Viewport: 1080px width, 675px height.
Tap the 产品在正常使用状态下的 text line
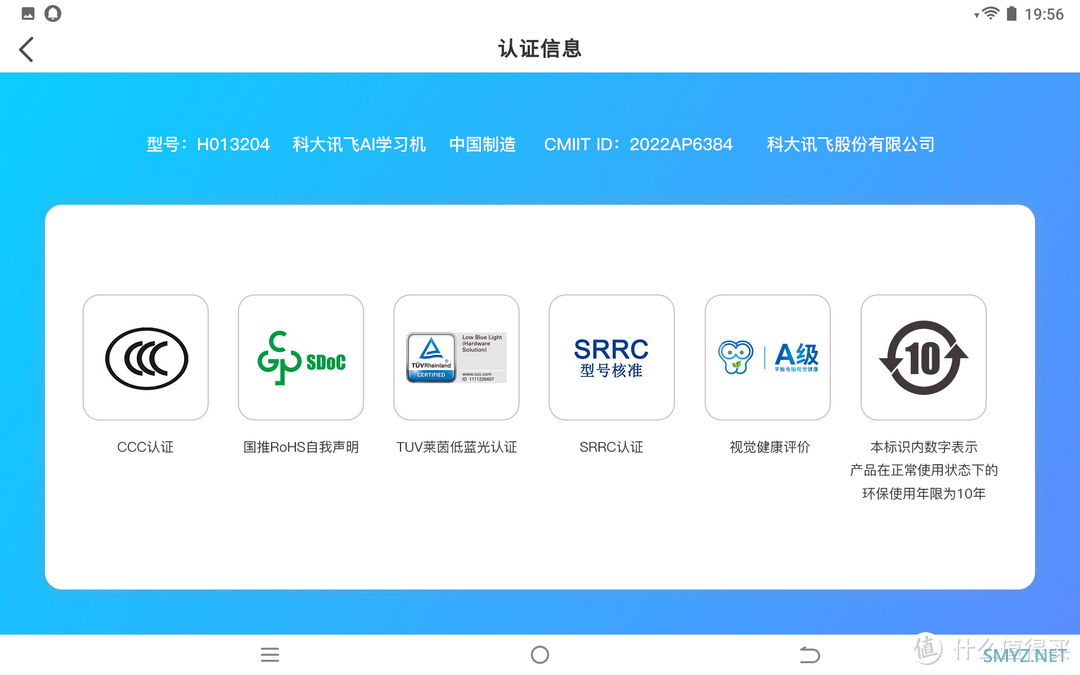click(x=924, y=470)
